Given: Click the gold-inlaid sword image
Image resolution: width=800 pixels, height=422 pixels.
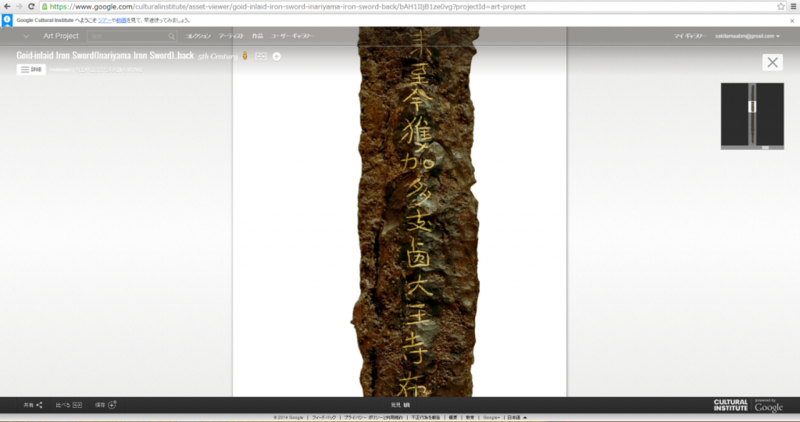Looking at the screenshot, I should (416, 212).
